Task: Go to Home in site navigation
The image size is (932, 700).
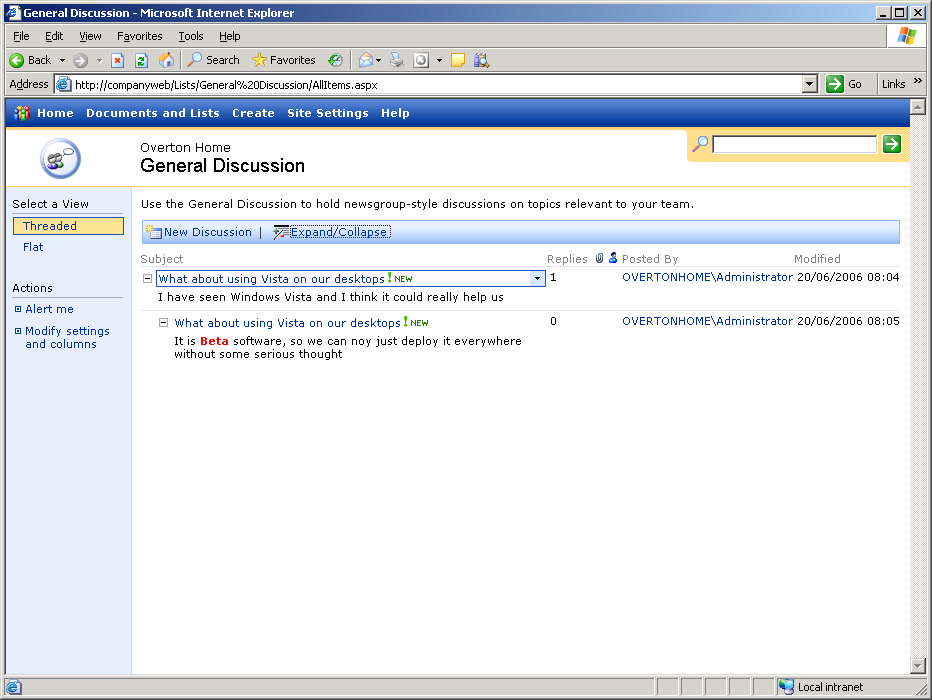Action: point(55,113)
